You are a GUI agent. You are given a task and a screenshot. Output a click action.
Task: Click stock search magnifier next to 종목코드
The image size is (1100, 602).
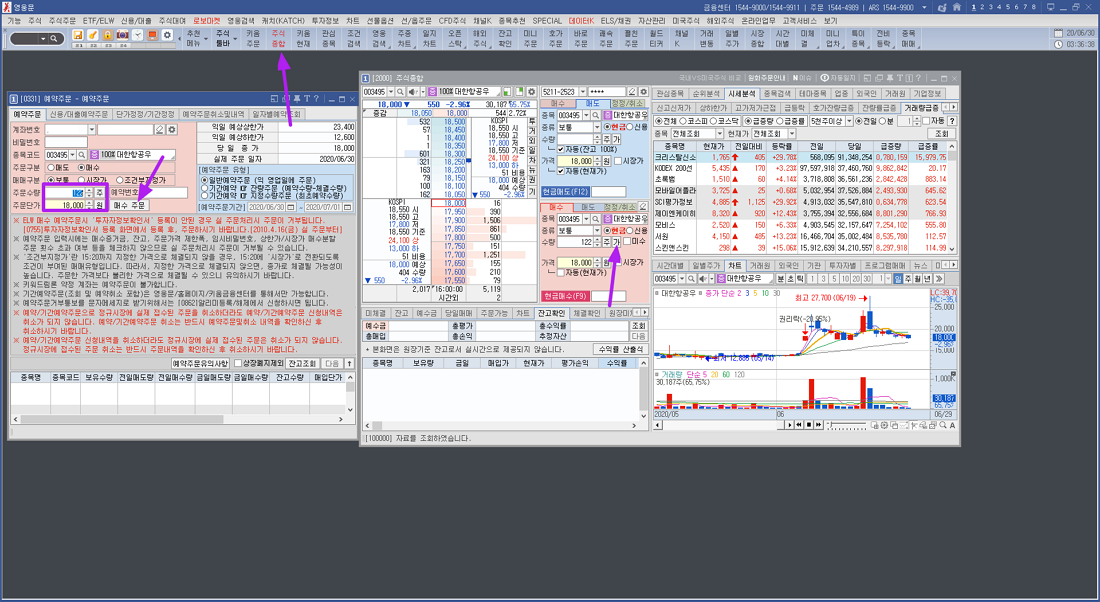point(82,154)
